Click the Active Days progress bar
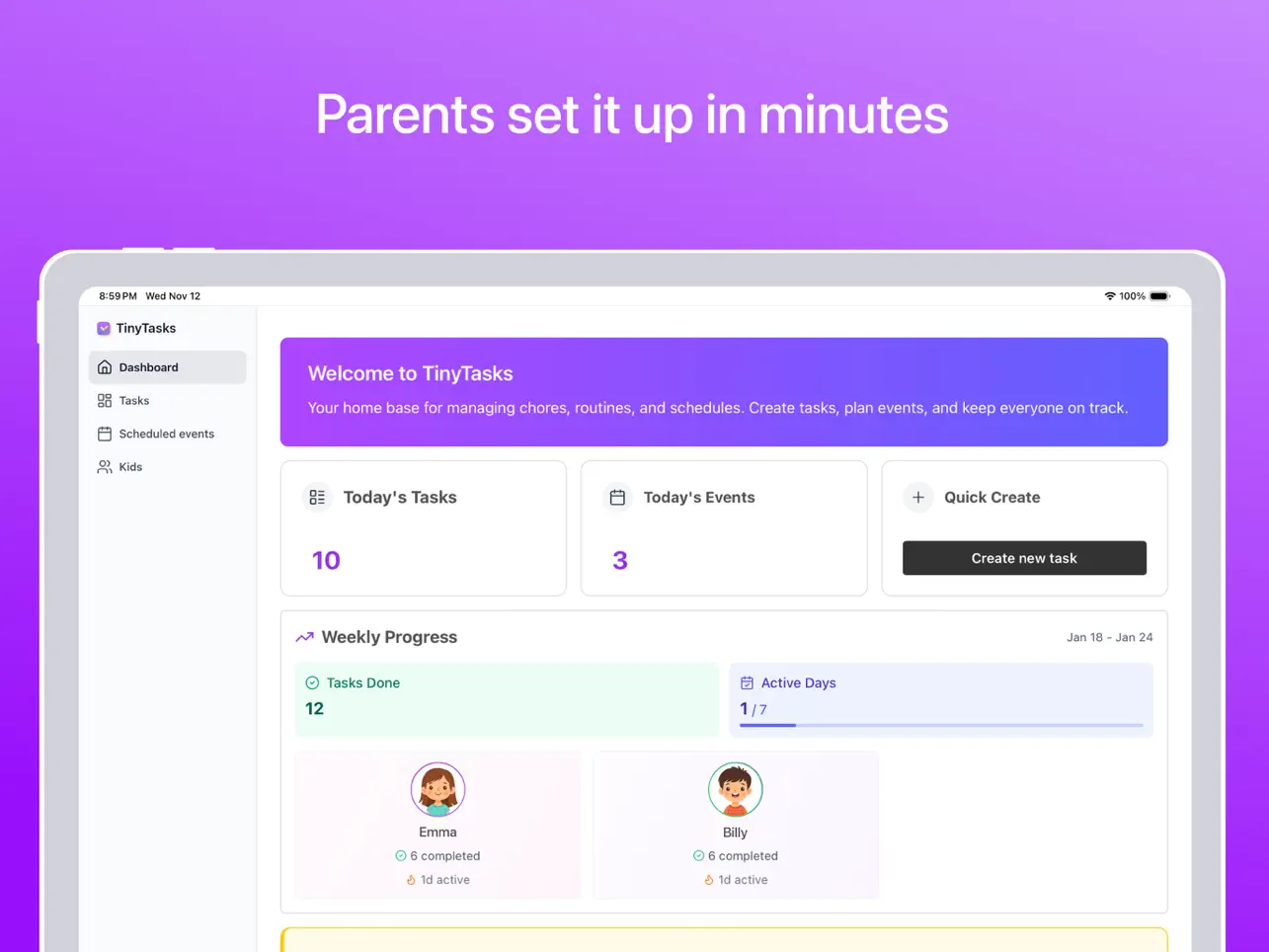The width and height of the screenshot is (1269, 952). [941, 725]
